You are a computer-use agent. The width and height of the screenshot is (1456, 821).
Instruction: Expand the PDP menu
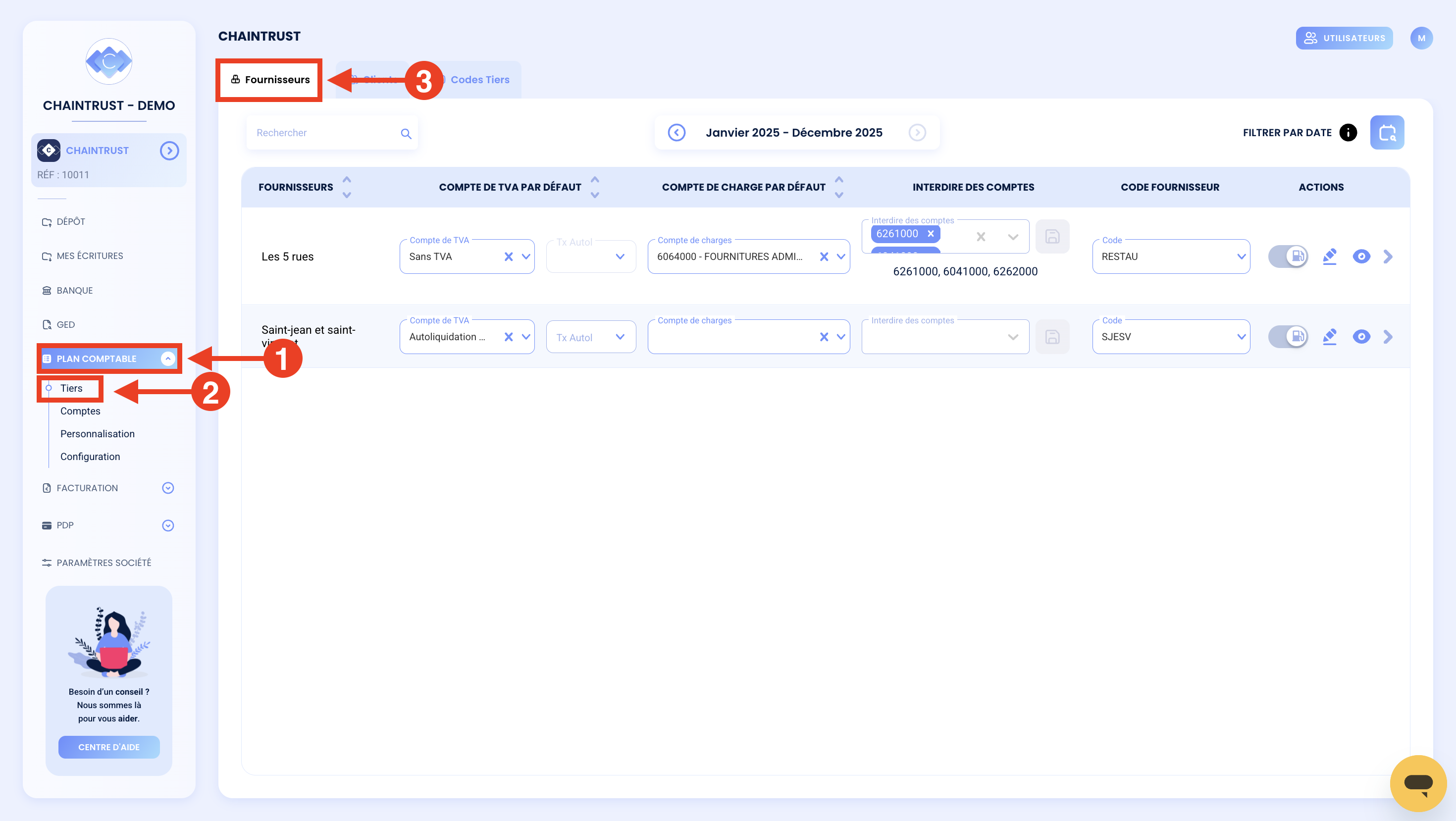click(168, 525)
